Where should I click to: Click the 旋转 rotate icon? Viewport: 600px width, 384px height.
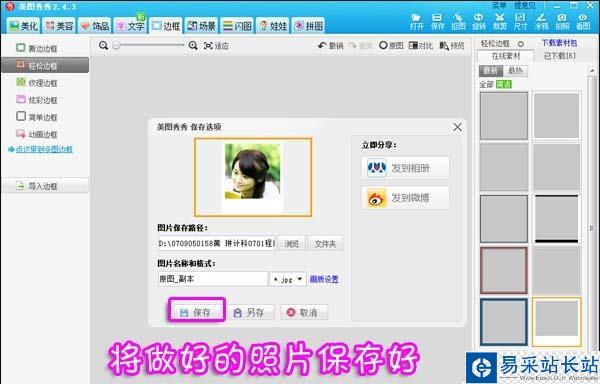click(x=479, y=22)
